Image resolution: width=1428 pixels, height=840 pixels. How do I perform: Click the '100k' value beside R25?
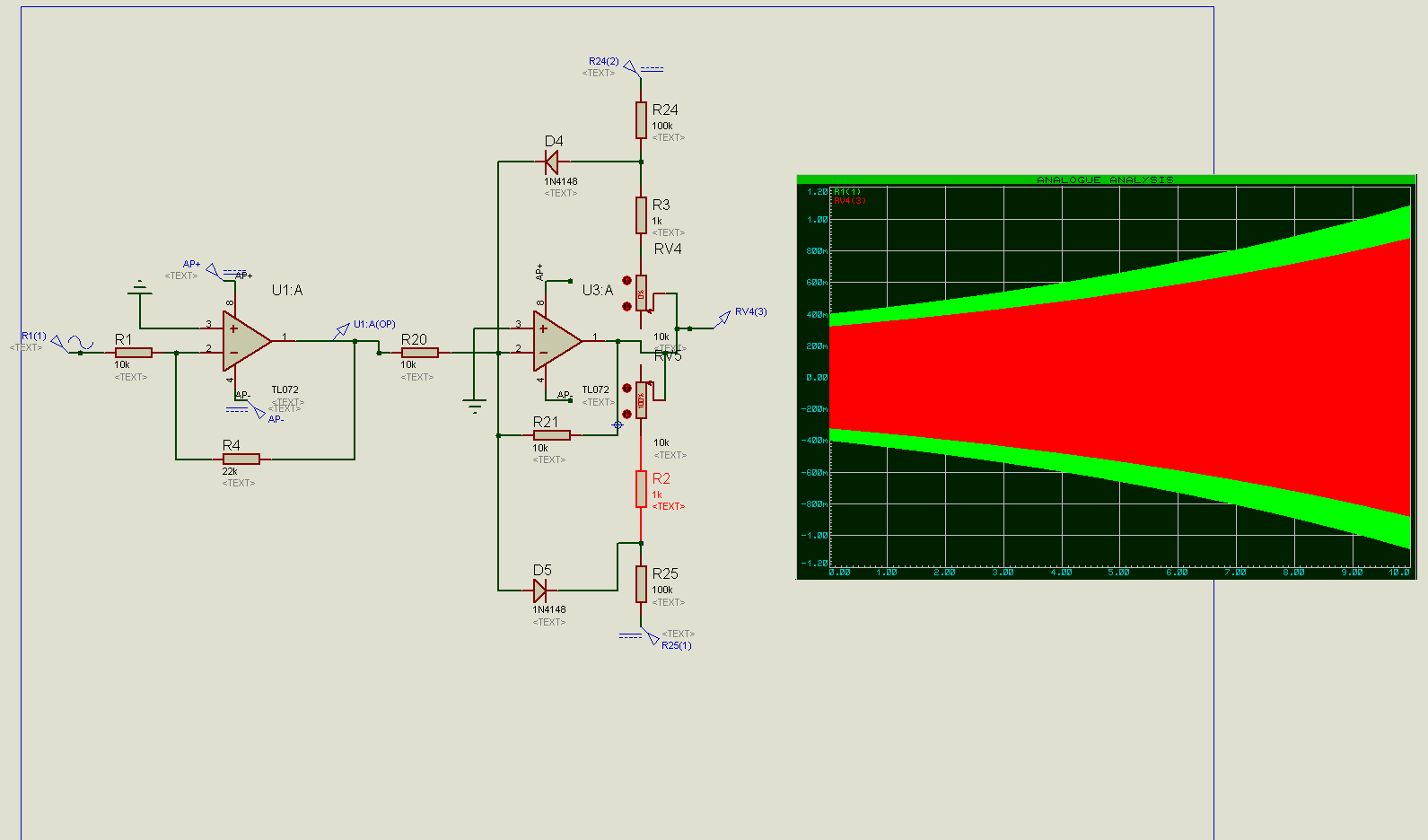(x=662, y=591)
